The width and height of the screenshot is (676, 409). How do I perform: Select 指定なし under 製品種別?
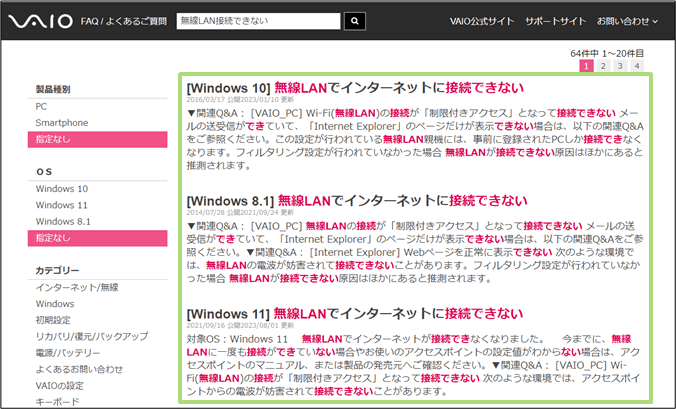[x=97, y=140]
